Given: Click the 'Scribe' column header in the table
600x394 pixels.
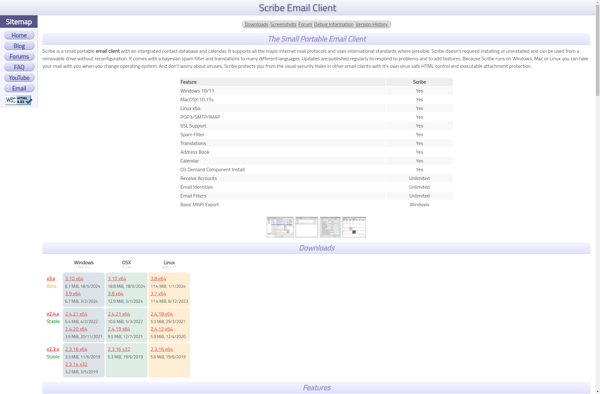Looking at the screenshot, I should point(419,82).
